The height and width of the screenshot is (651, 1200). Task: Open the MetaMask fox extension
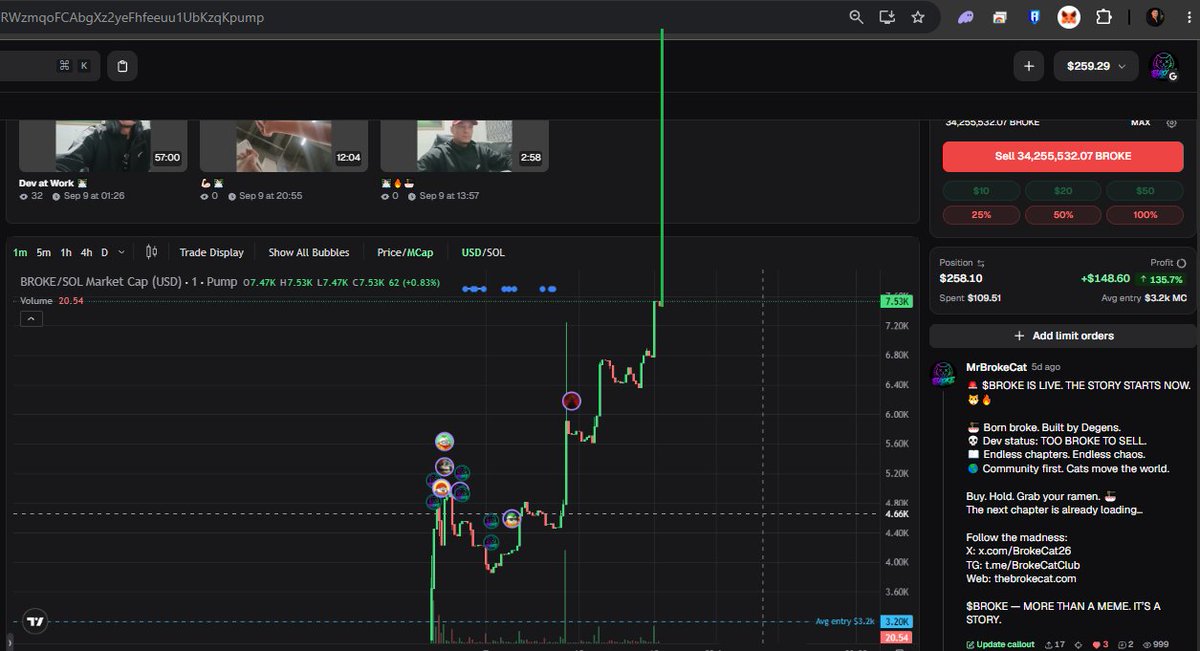tap(1069, 17)
